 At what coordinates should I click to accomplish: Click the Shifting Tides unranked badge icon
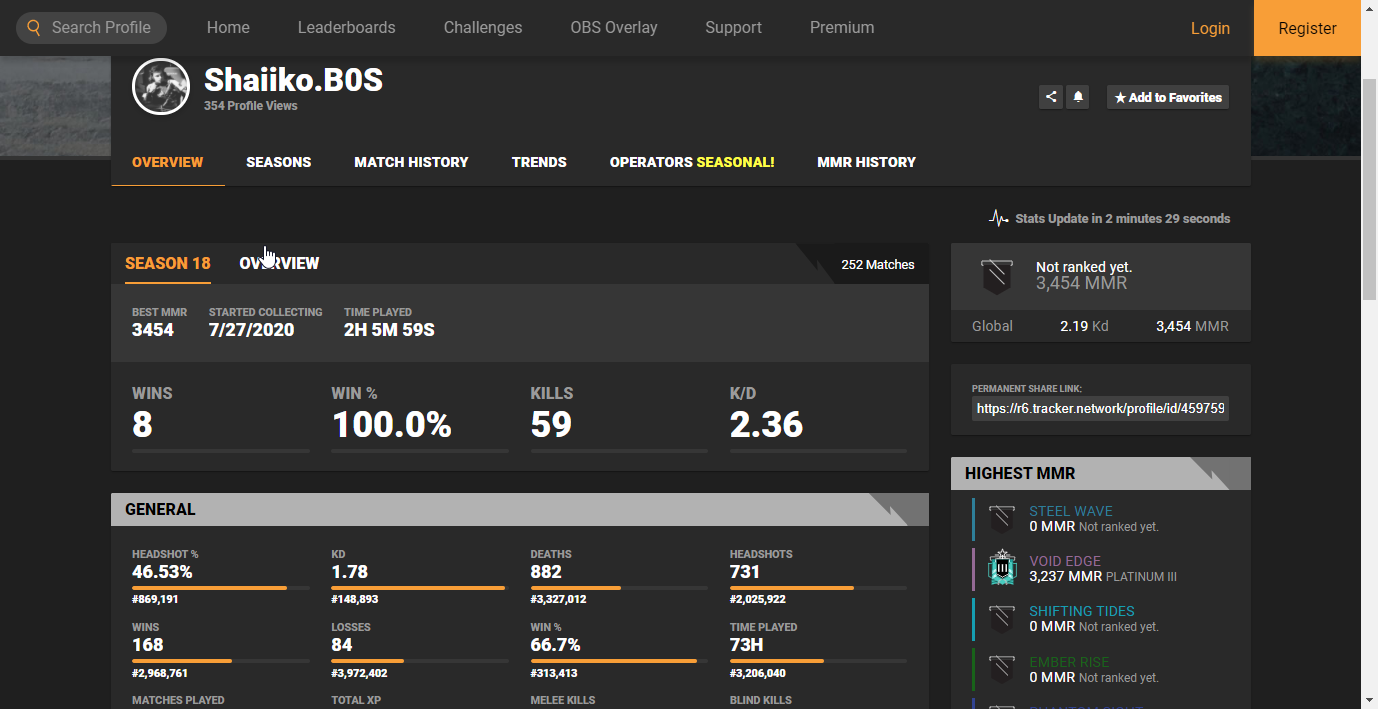click(1001, 618)
